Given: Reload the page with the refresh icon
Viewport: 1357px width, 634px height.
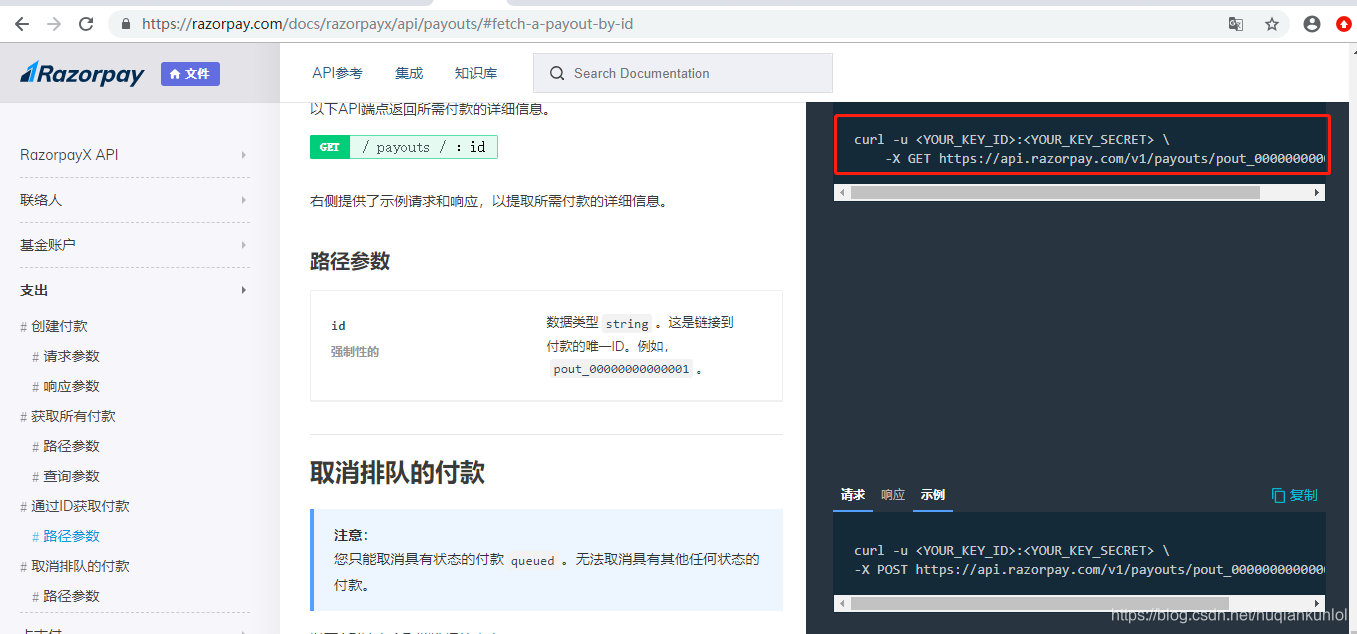Looking at the screenshot, I should 86,24.
